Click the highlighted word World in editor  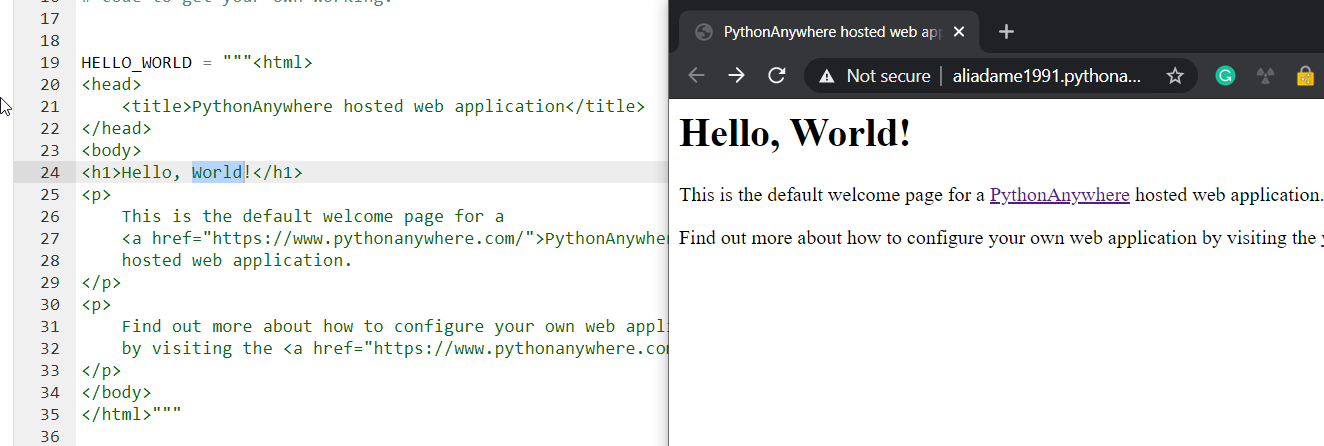click(x=217, y=172)
